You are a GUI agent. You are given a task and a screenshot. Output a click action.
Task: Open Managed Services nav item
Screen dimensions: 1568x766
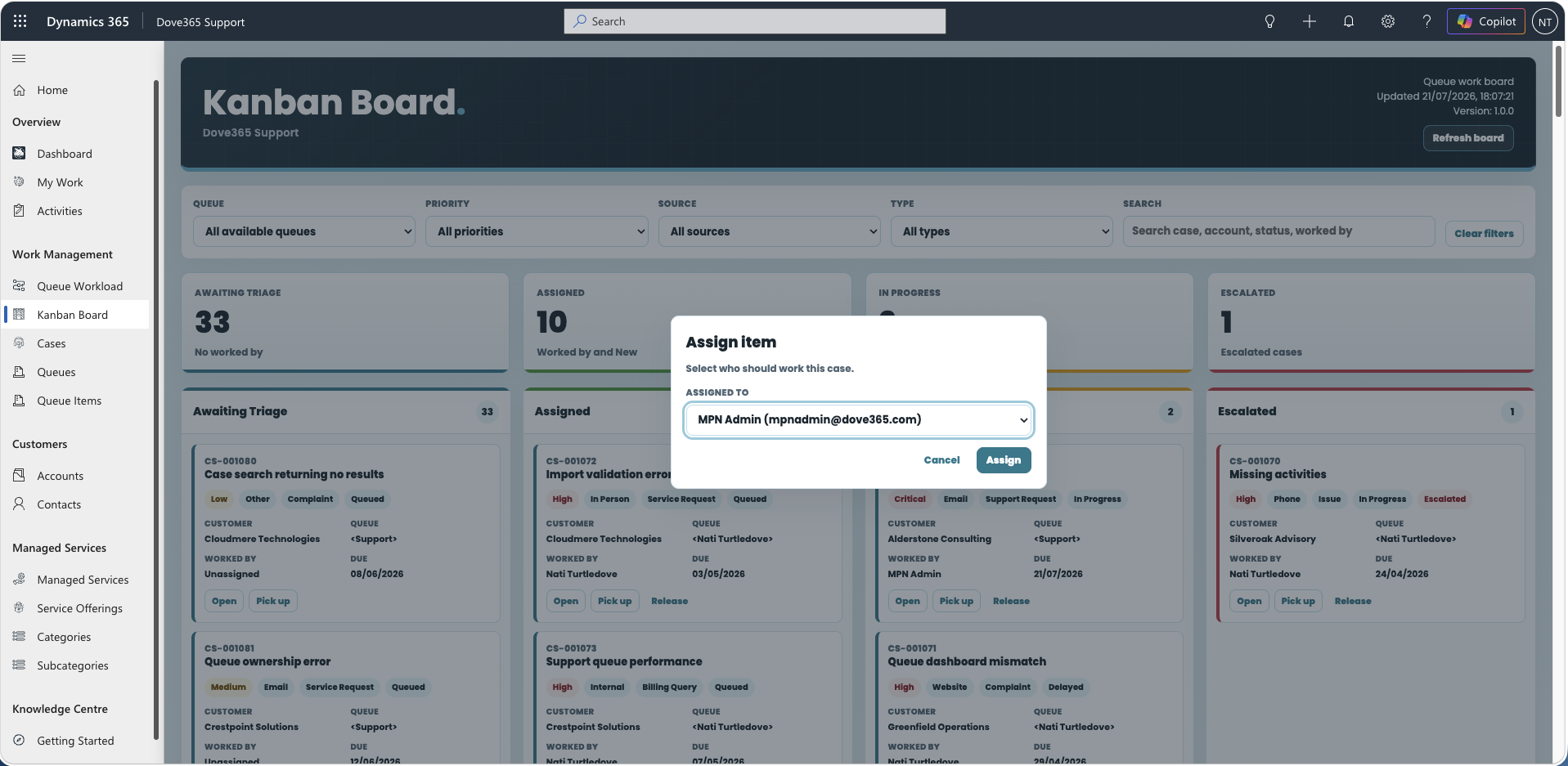coord(83,580)
